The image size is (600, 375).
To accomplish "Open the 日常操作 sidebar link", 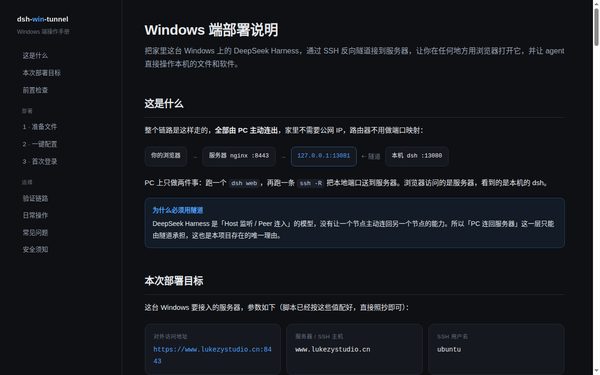I will 35,215.
